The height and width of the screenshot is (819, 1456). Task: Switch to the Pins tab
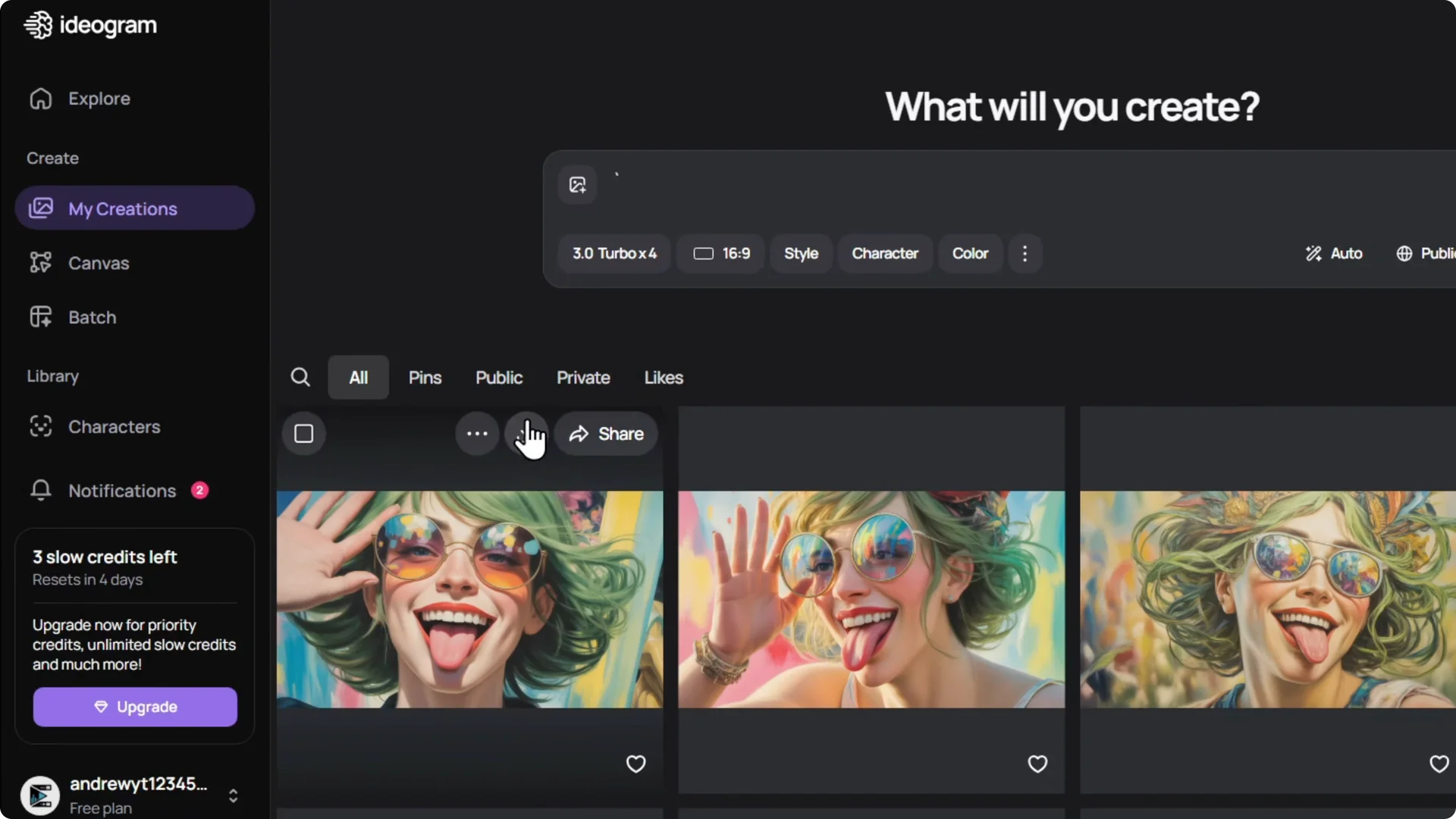(425, 377)
